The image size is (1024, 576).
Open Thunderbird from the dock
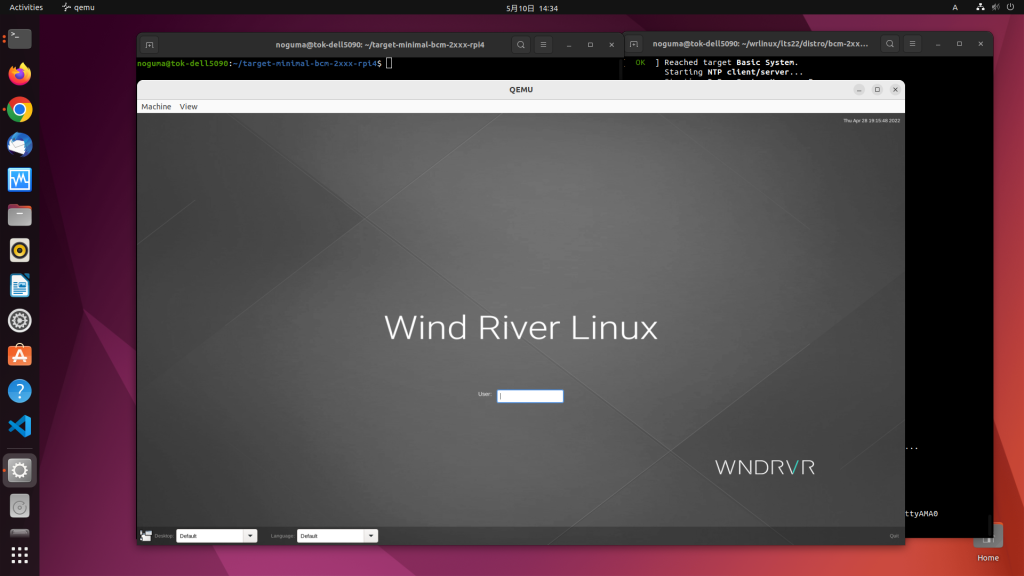coord(20,144)
